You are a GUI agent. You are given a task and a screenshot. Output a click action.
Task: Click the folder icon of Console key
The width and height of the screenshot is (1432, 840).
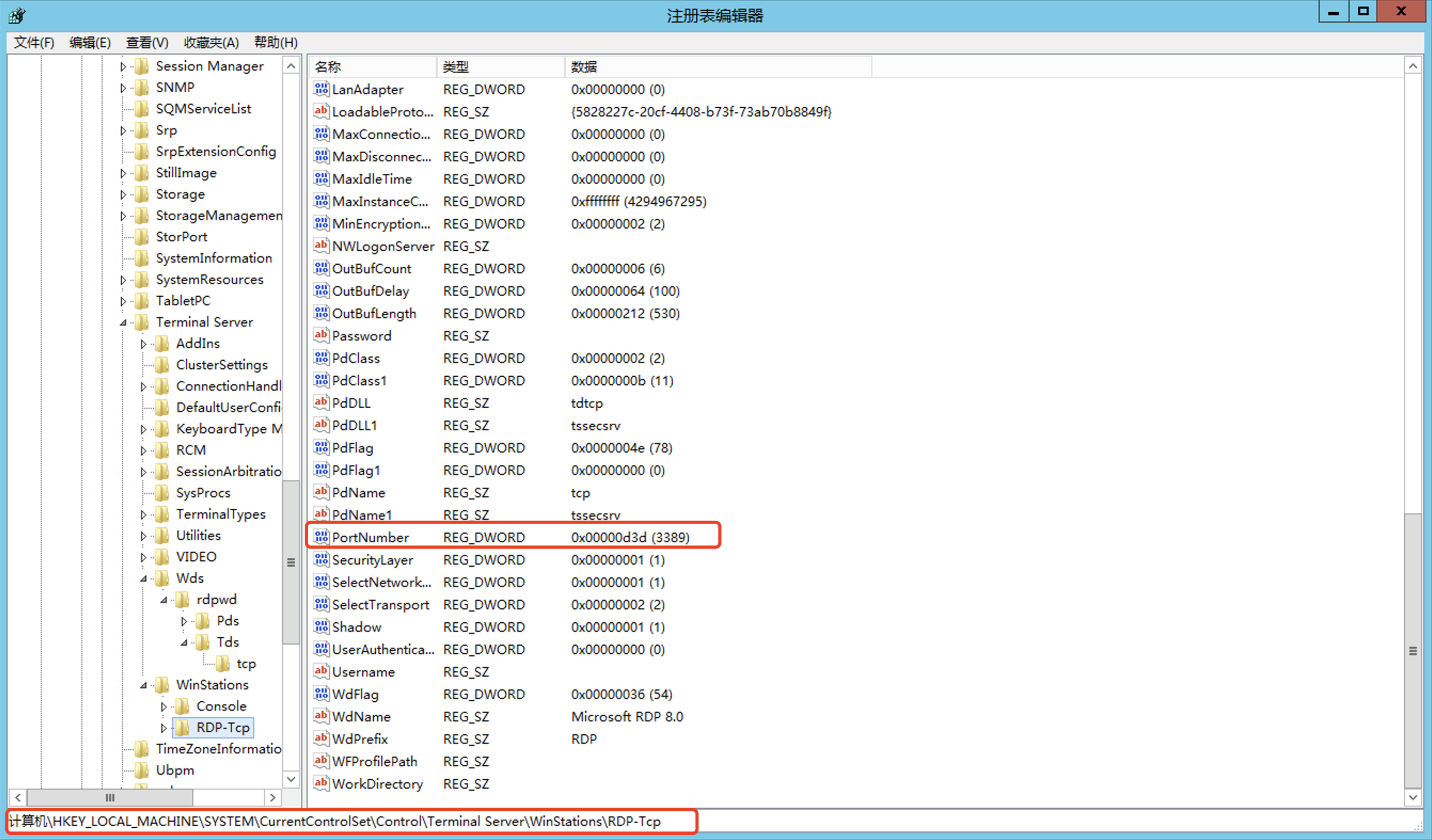(183, 706)
